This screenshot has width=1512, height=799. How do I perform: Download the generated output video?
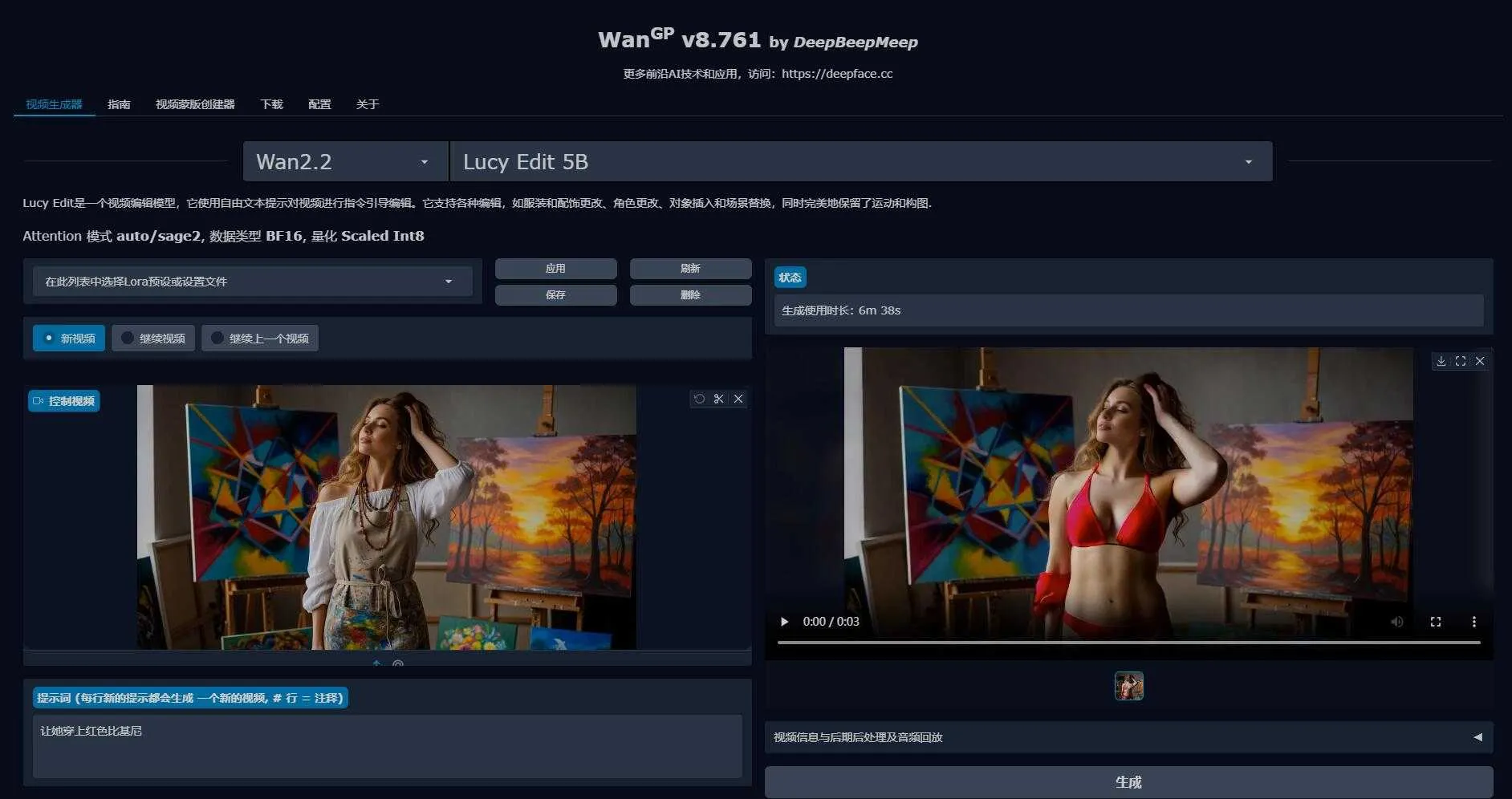1441,361
